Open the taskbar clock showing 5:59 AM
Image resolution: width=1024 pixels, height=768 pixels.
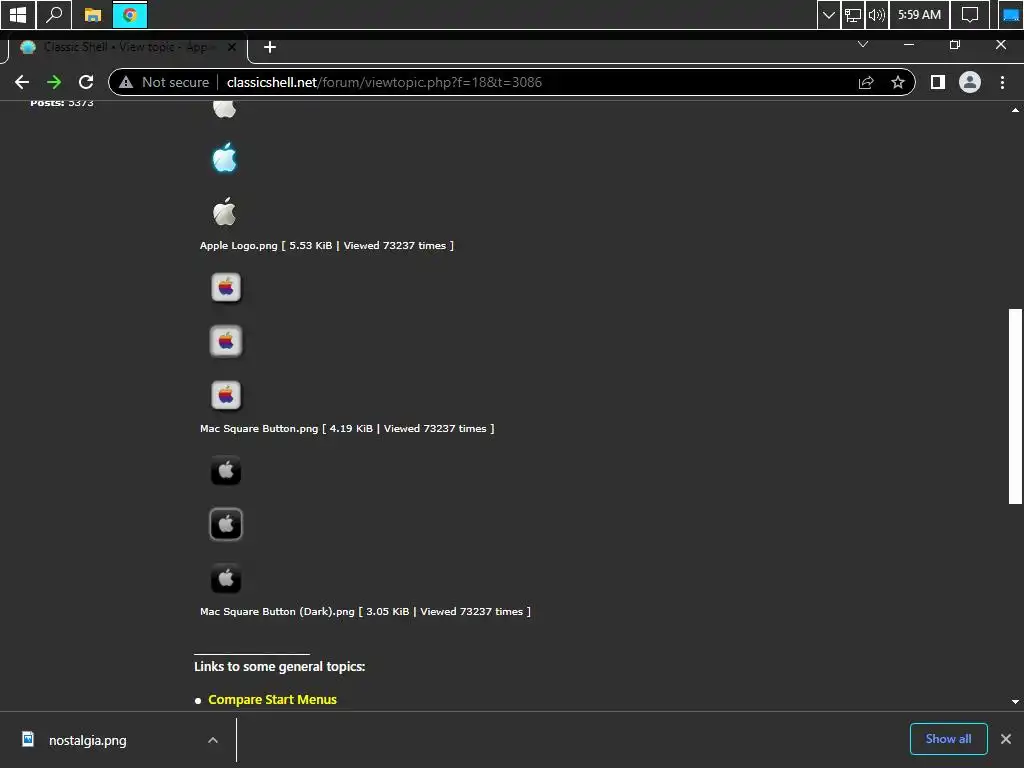click(x=920, y=14)
